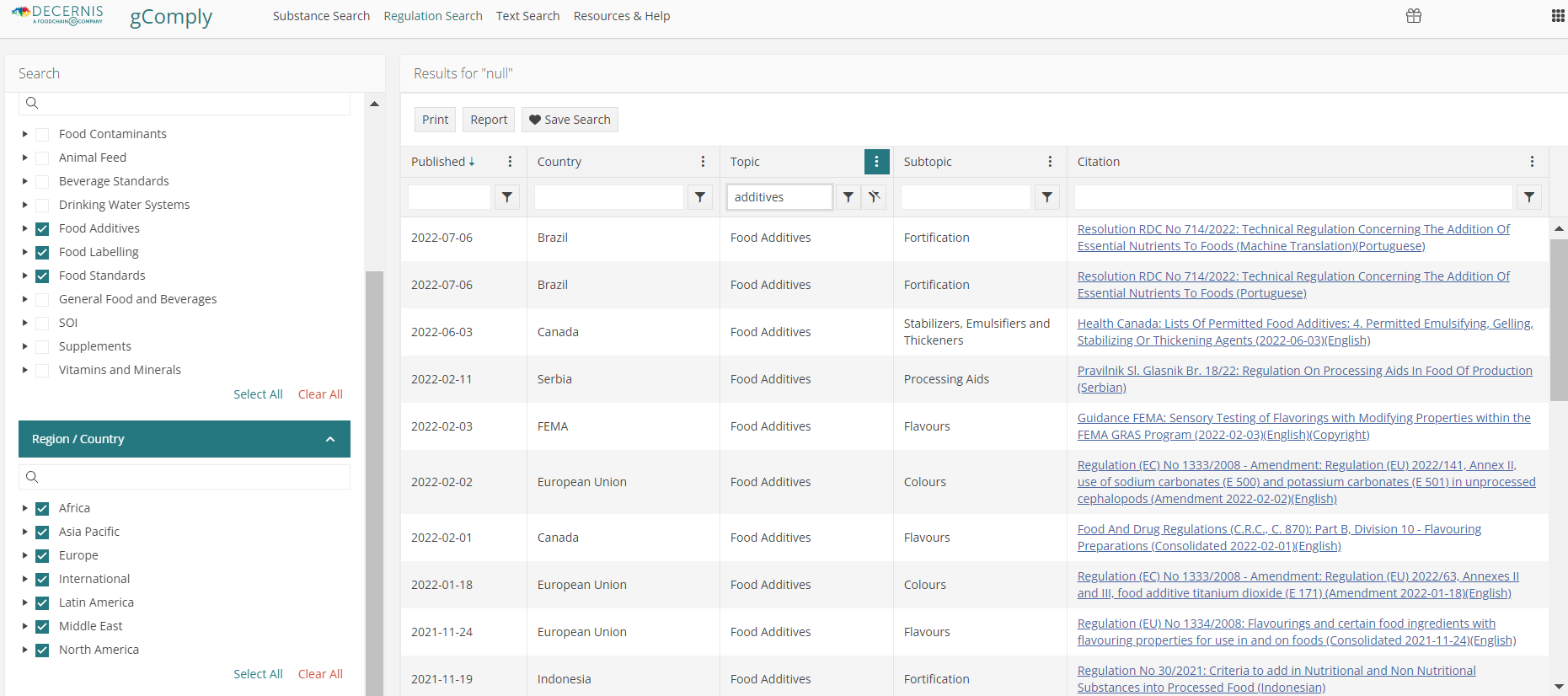Screen dimensions: 1568x696
Task: Expand the General Food and Beverages node
Action: [24, 299]
